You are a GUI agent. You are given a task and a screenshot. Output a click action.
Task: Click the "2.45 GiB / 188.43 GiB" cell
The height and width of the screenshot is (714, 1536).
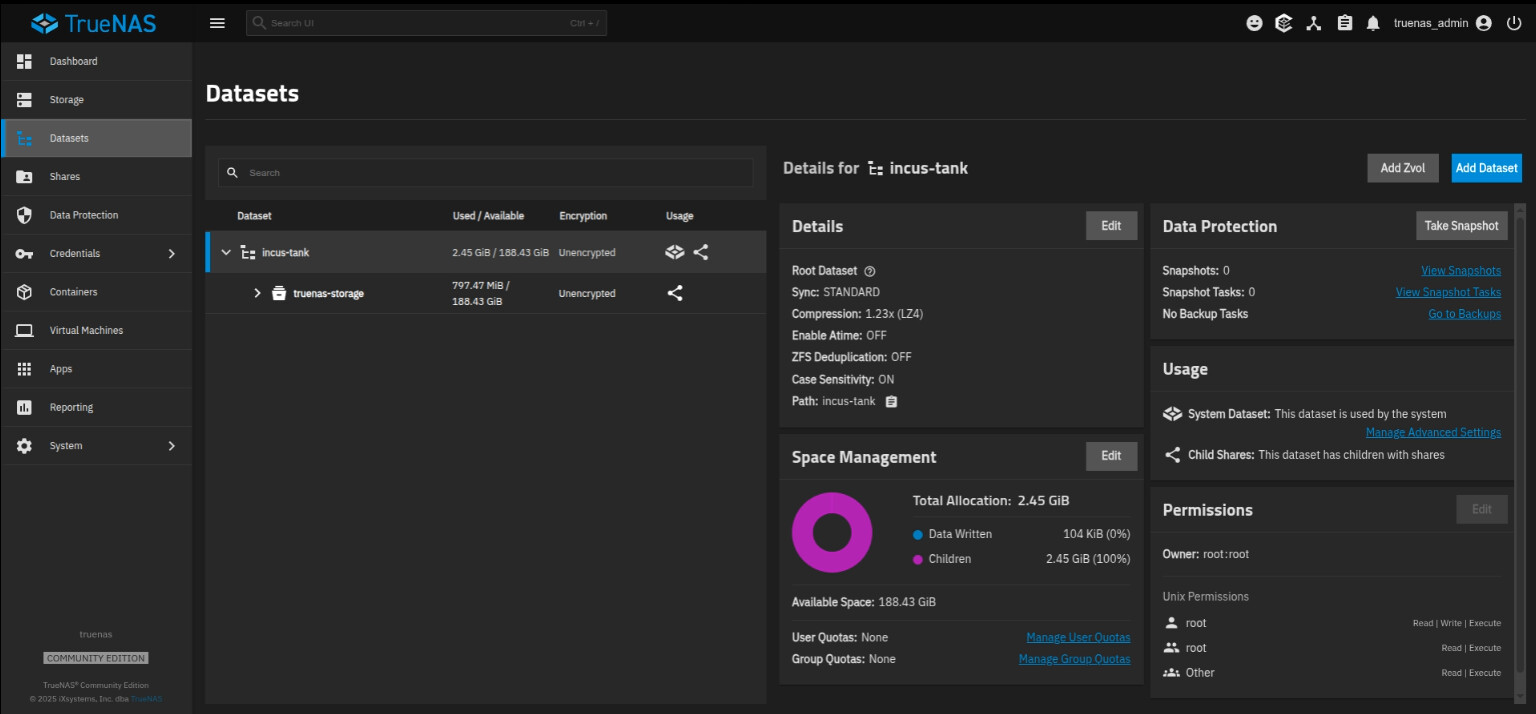click(500, 253)
